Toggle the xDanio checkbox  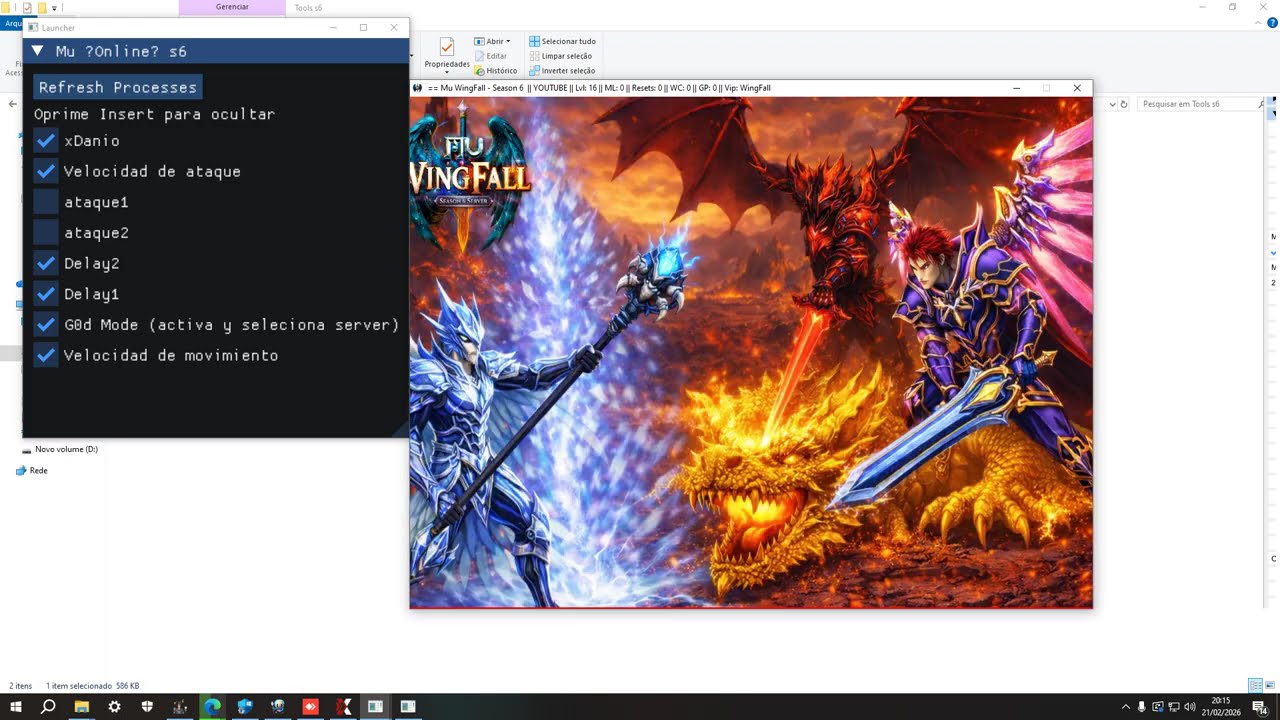pyautogui.click(x=46, y=141)
